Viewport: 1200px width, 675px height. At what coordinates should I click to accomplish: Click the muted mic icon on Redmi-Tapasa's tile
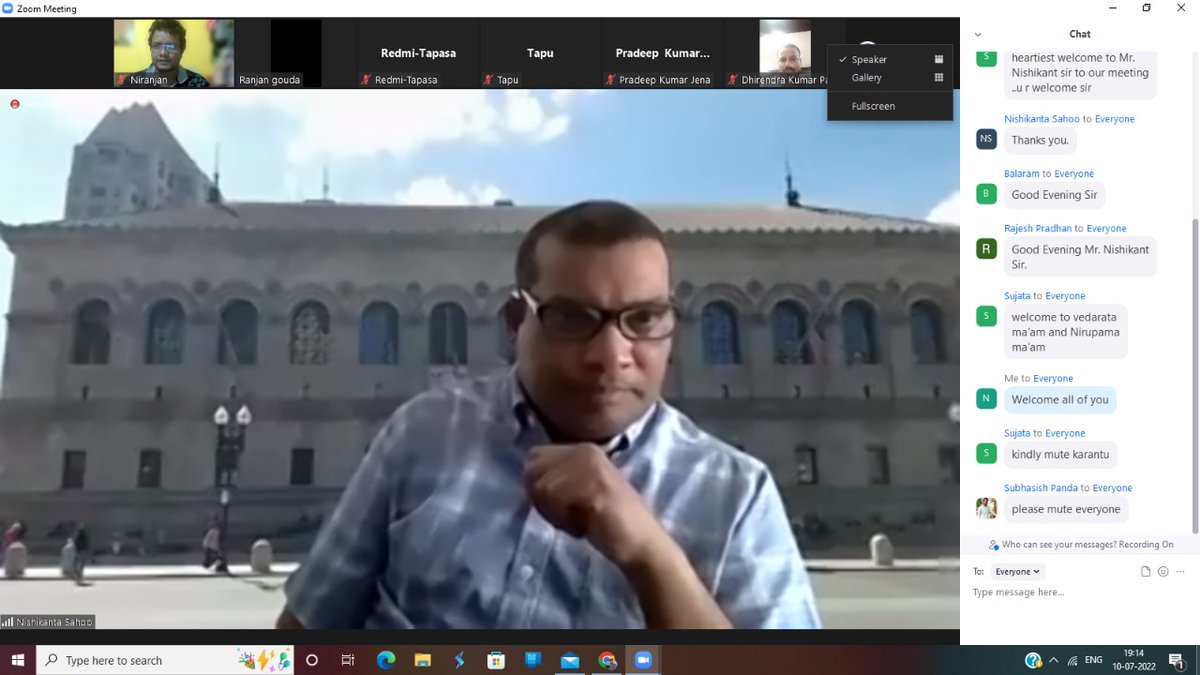366,79
